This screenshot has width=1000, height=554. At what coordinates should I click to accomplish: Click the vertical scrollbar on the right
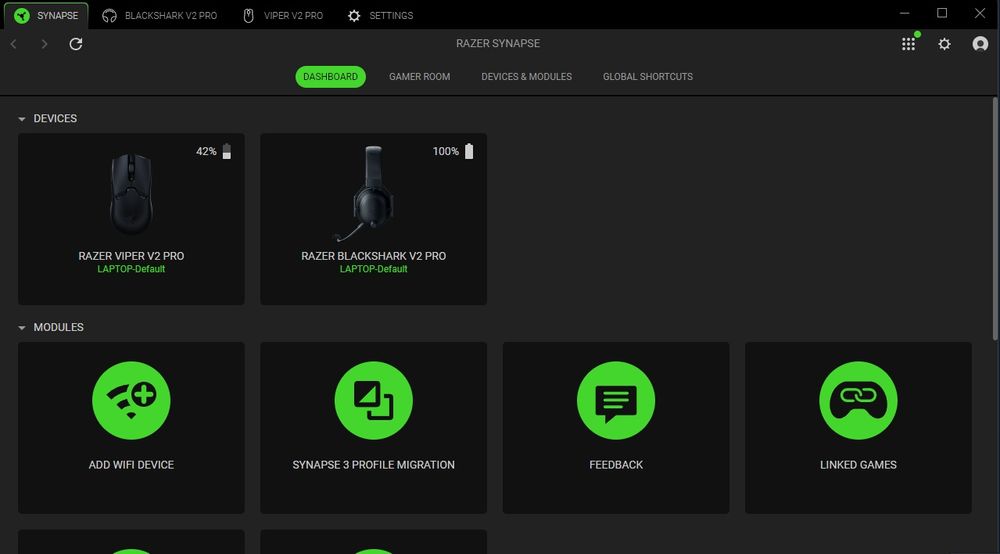[996, 220]
